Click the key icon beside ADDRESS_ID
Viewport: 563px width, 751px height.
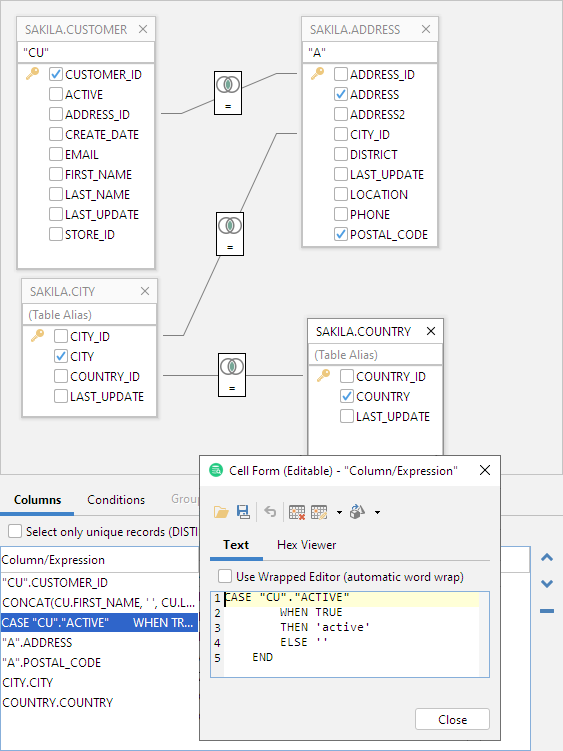coord(317,74)
